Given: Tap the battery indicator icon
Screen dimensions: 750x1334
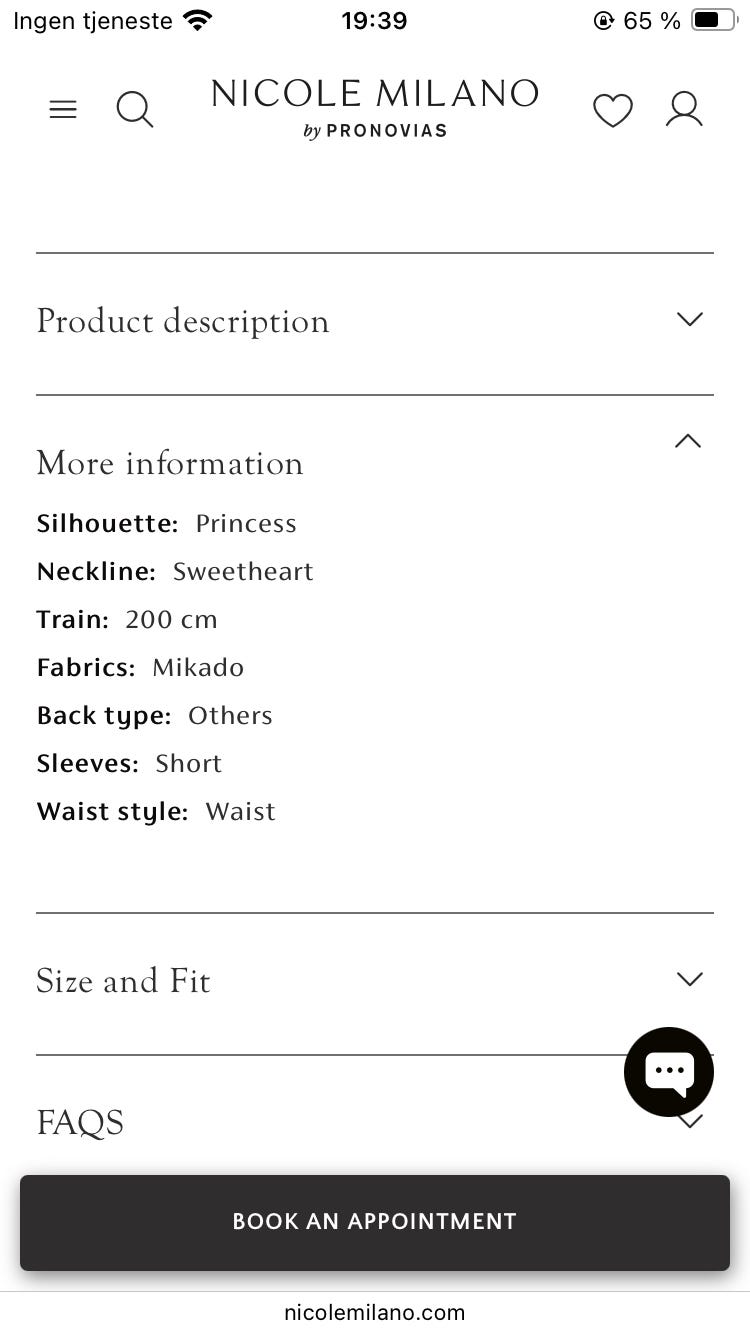Looking at the screenshot, I should coord(714,21).
